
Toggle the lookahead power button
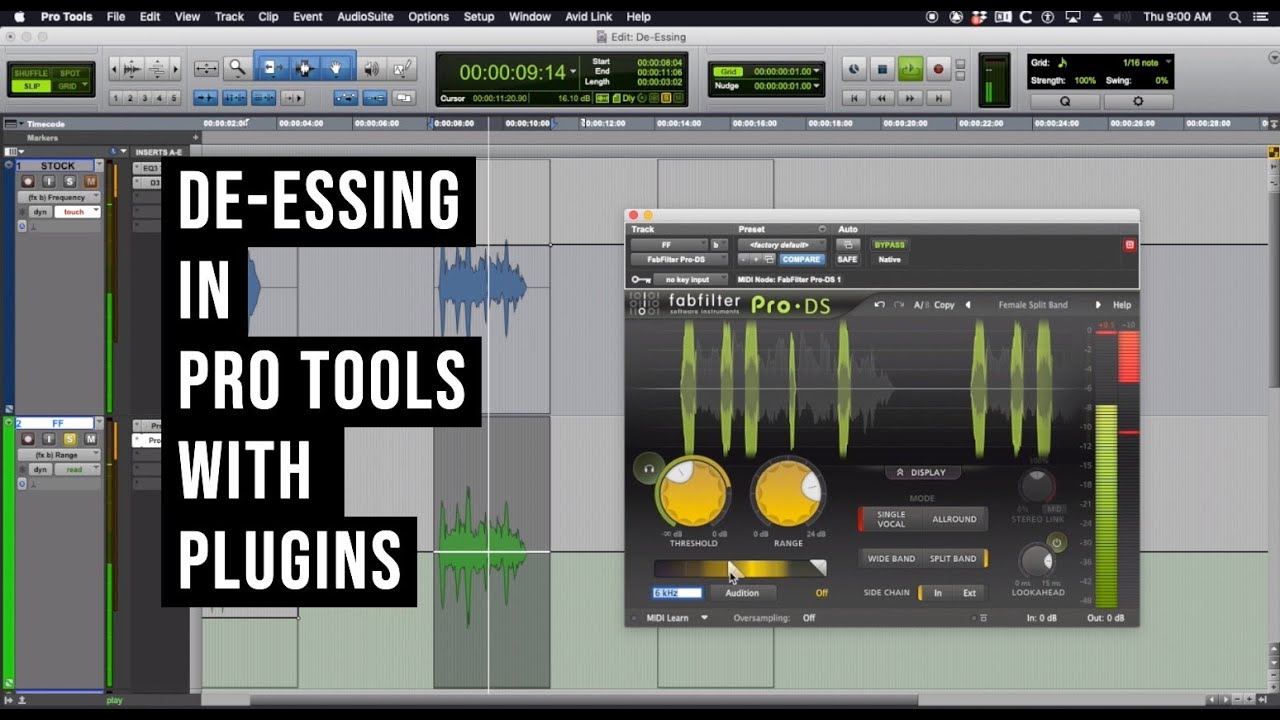click(1057, 542)
